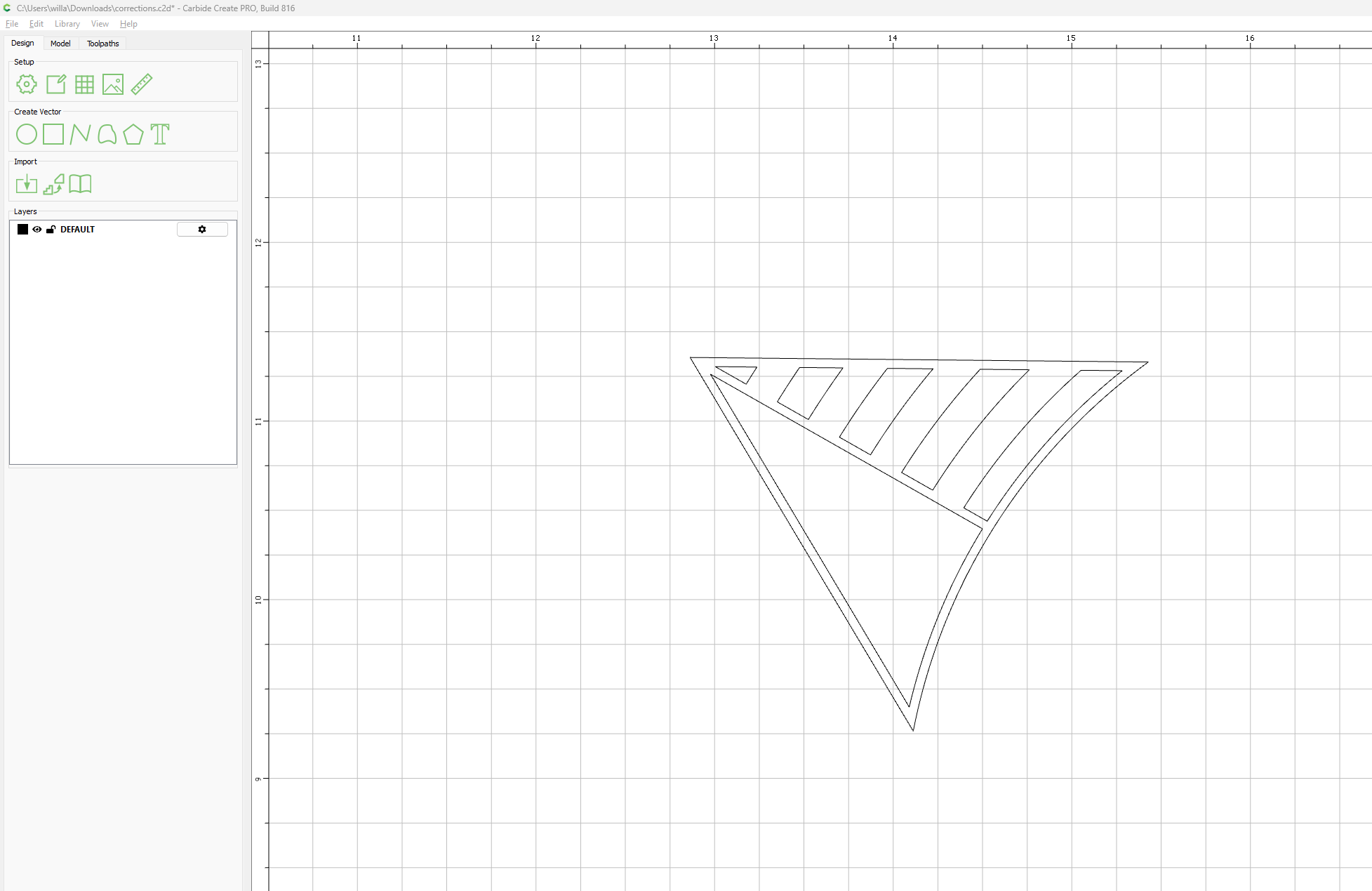Open Job Setup gear icon
Screen dimensions: 1372x891
tap(27, 84)
